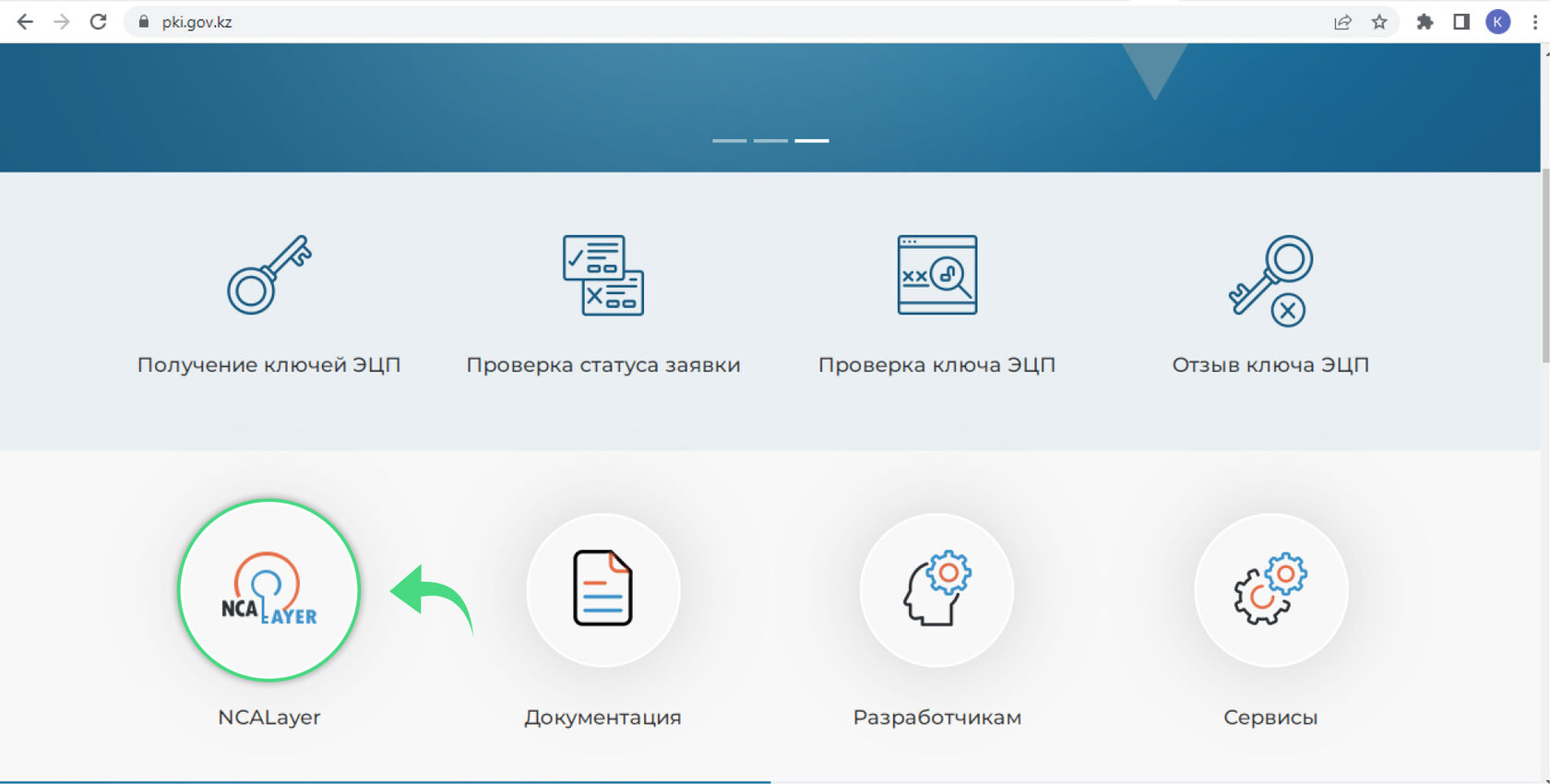The height and width of the screenshot is (784, 1550).
Task: Select the first carousel slide indicator
Action: click(x=729, y=140)
